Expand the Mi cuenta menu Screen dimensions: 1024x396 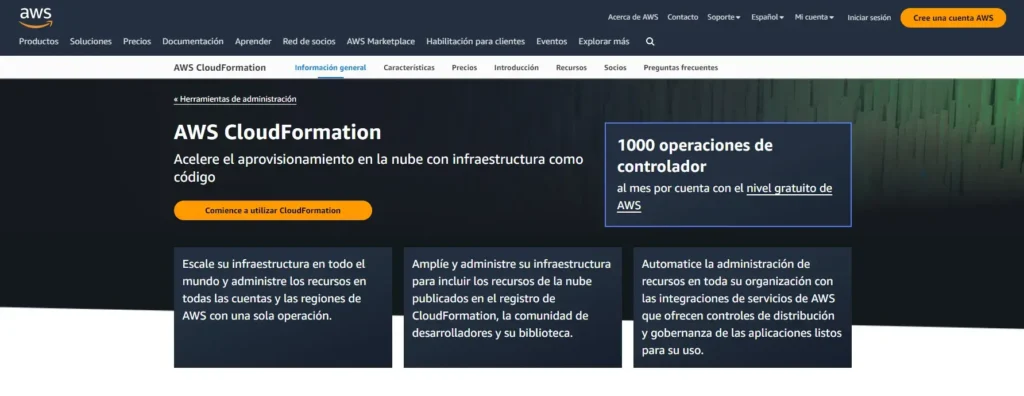click(x=814, y=18)
